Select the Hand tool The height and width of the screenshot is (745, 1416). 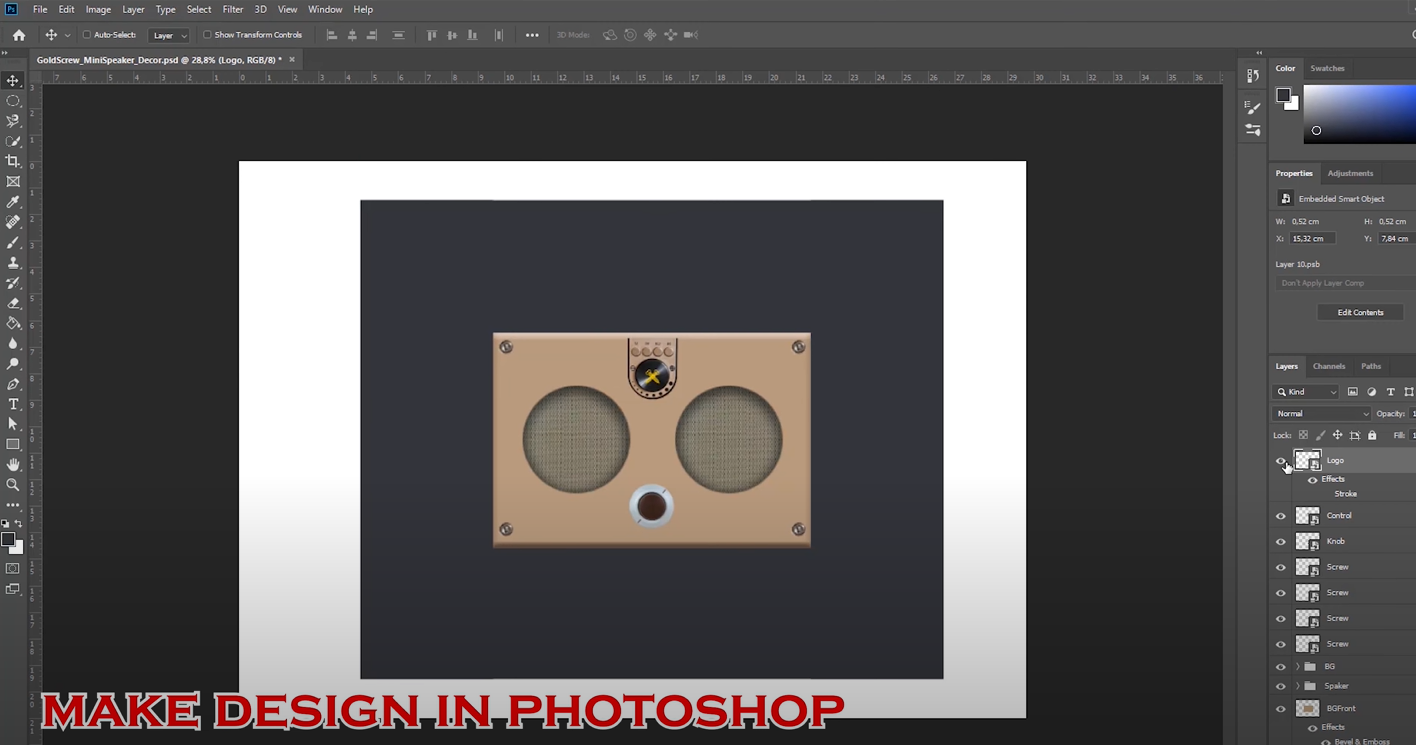13,465
